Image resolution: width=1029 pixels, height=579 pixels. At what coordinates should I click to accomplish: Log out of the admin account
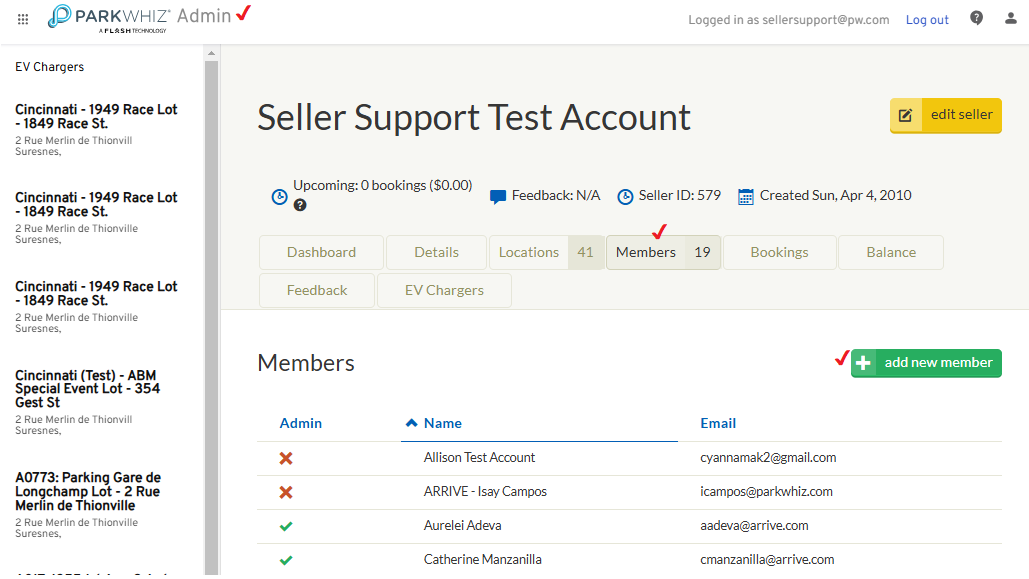[x=927, y=20]
